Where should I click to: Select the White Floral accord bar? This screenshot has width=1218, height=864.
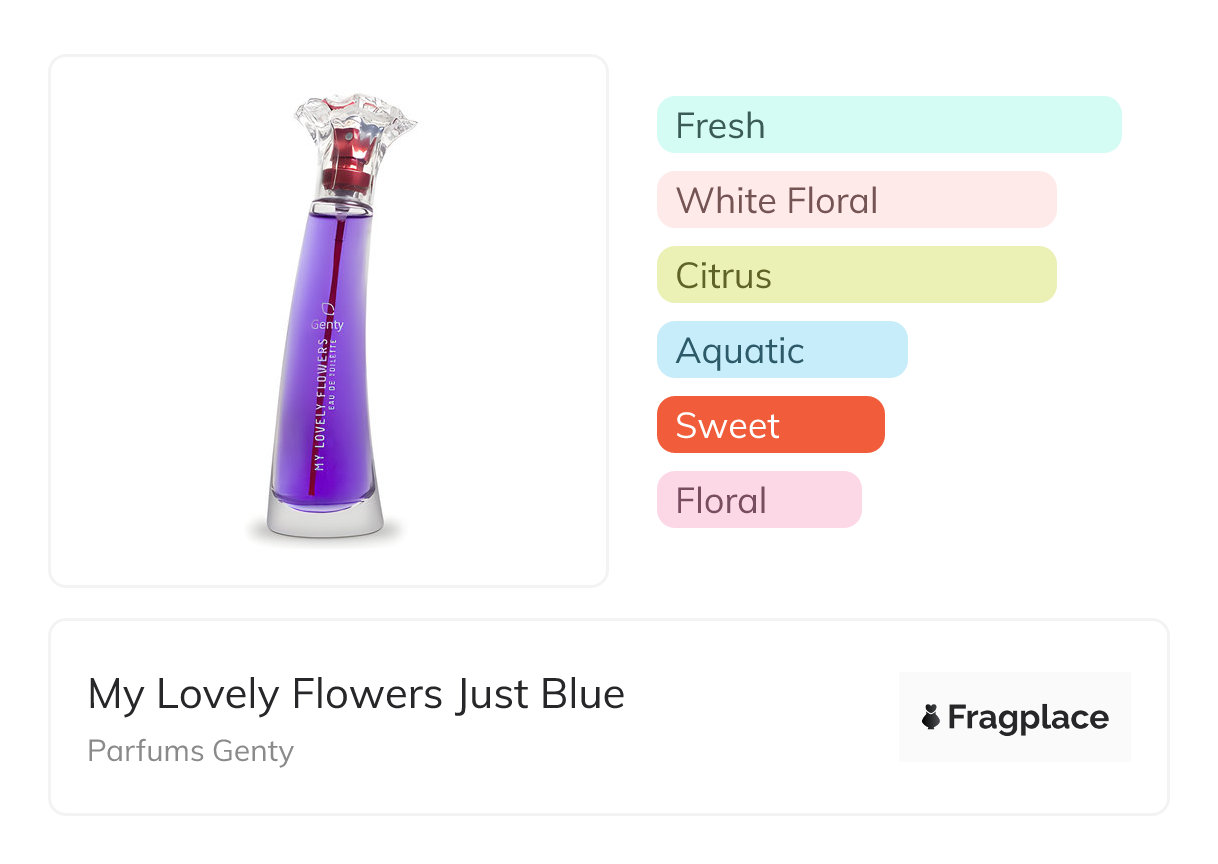coord(856,200)
